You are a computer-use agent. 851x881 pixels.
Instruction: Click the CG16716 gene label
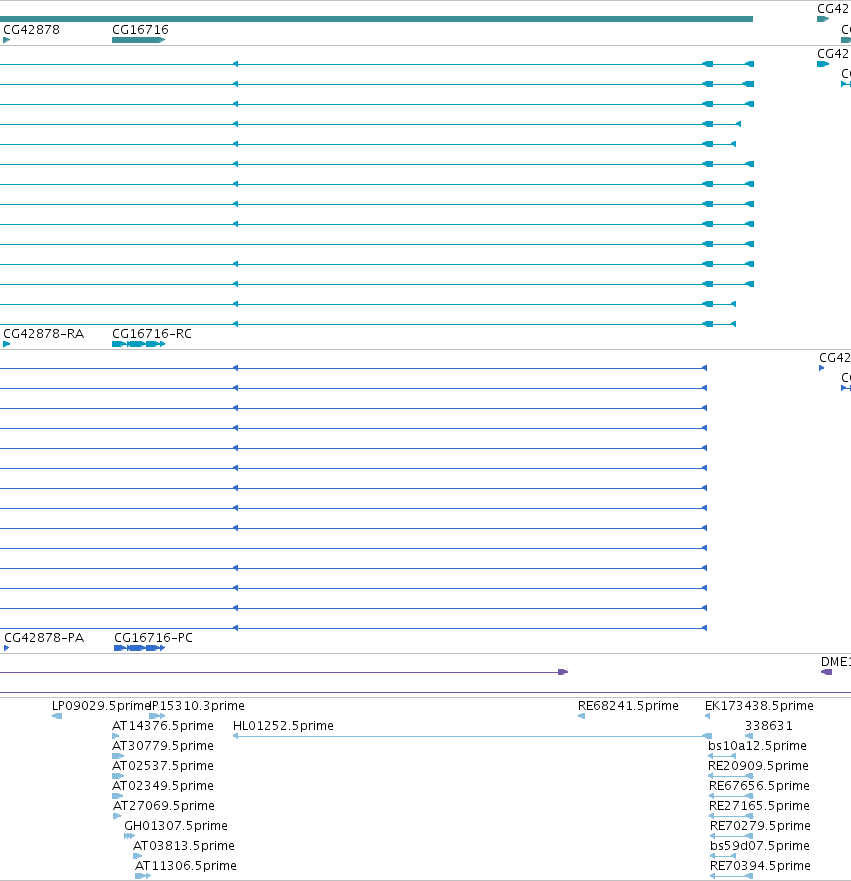(140, 30)
